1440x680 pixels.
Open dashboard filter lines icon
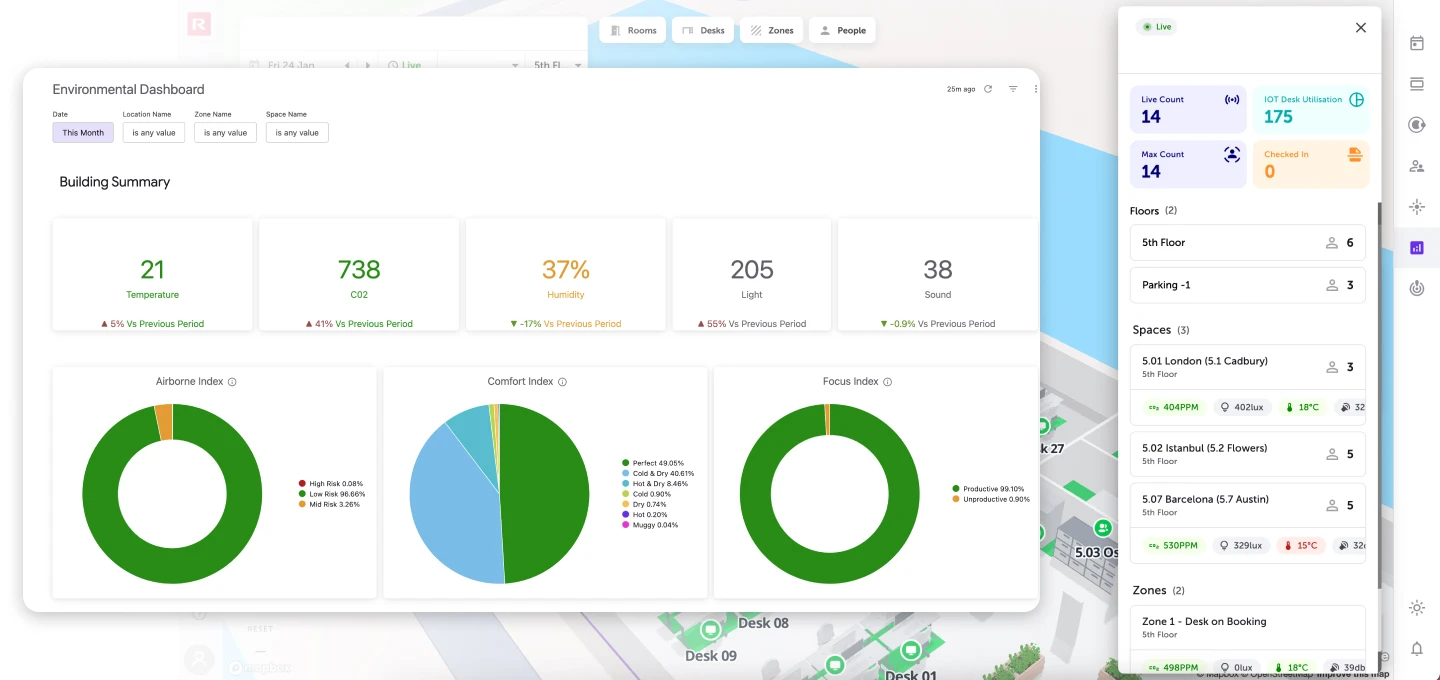point(1013,89)
